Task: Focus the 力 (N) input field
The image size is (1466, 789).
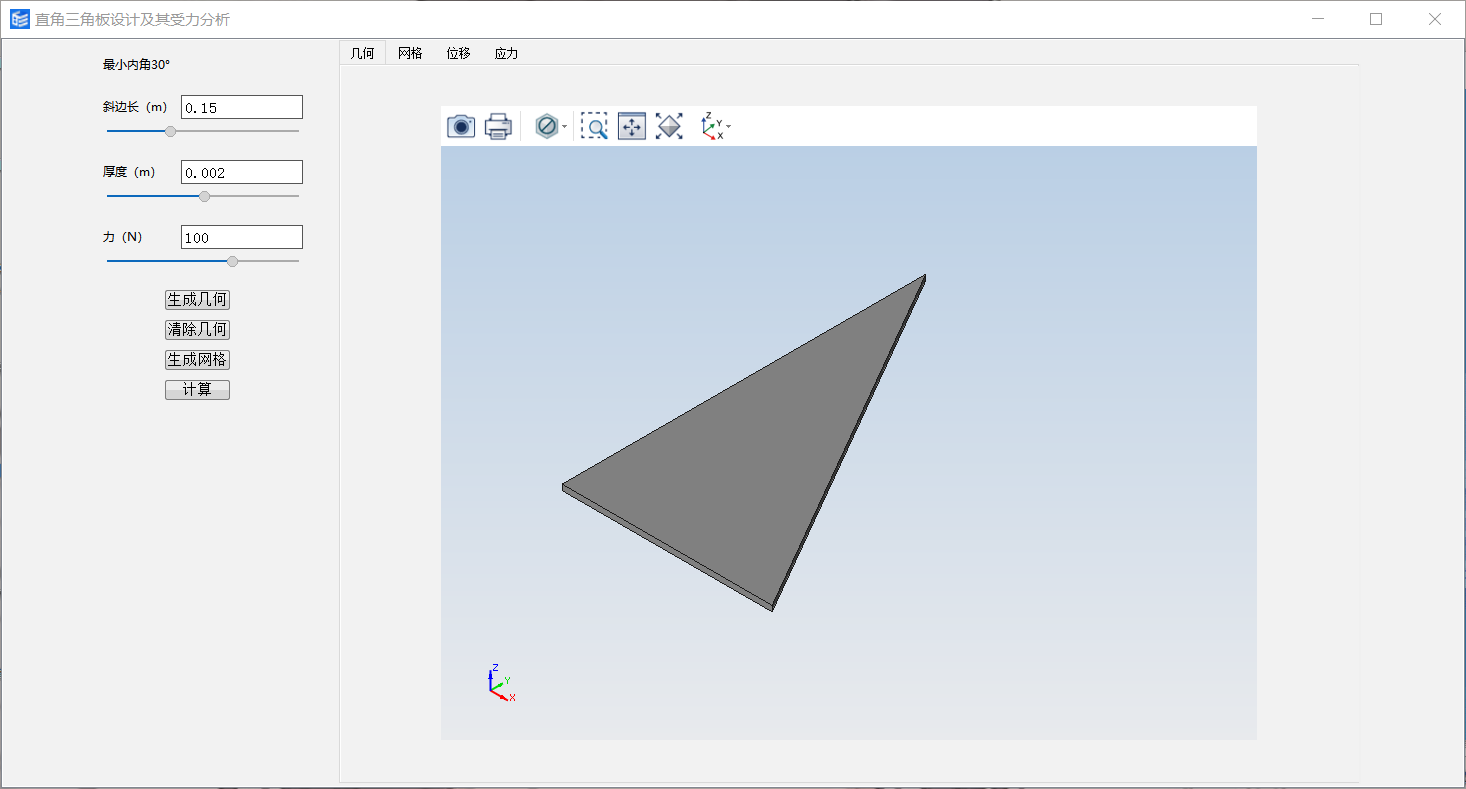Action: tap(242, 237)
